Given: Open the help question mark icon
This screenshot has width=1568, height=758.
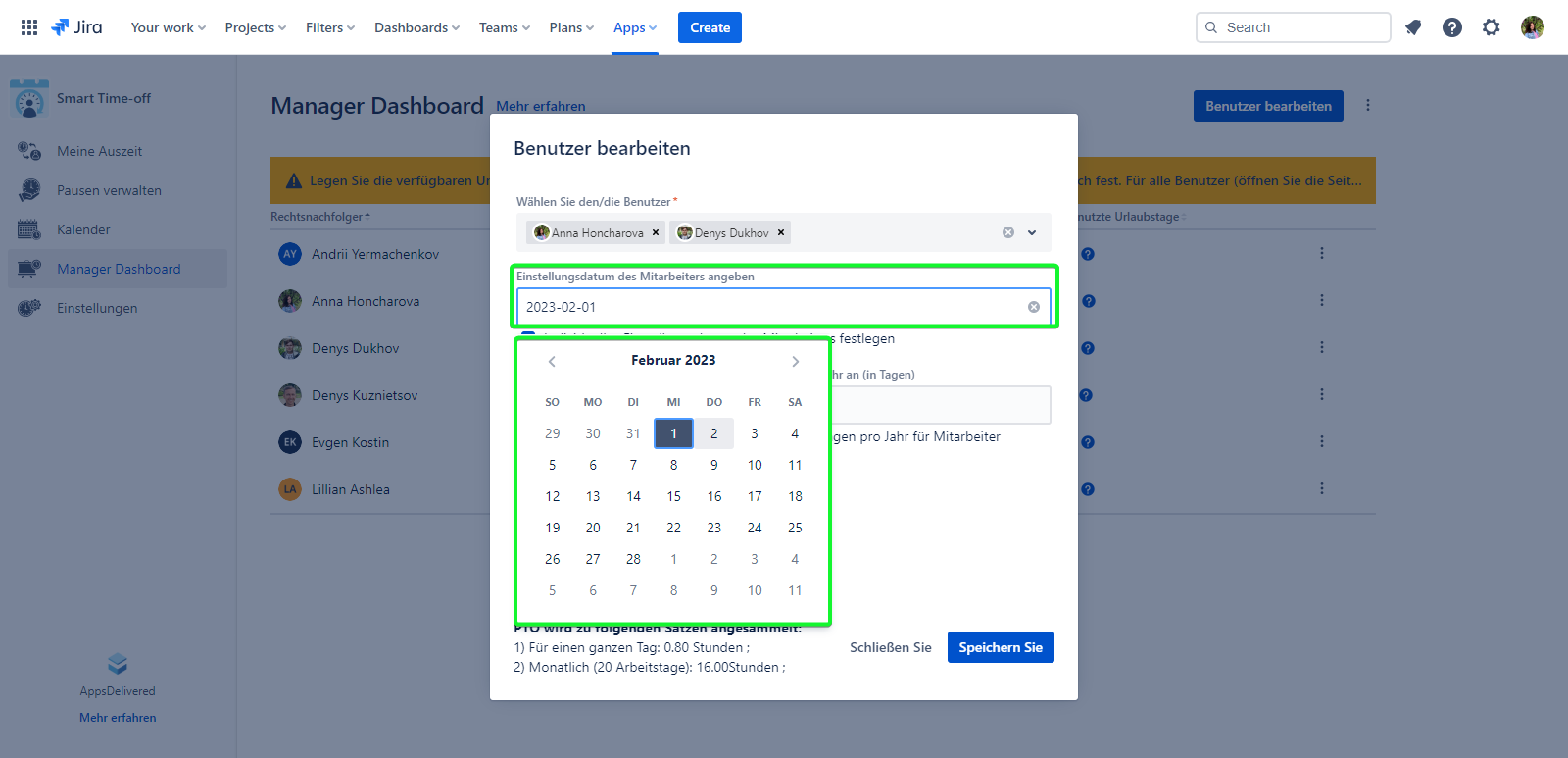Looking at the screenshot, I should coord(1452,27).
